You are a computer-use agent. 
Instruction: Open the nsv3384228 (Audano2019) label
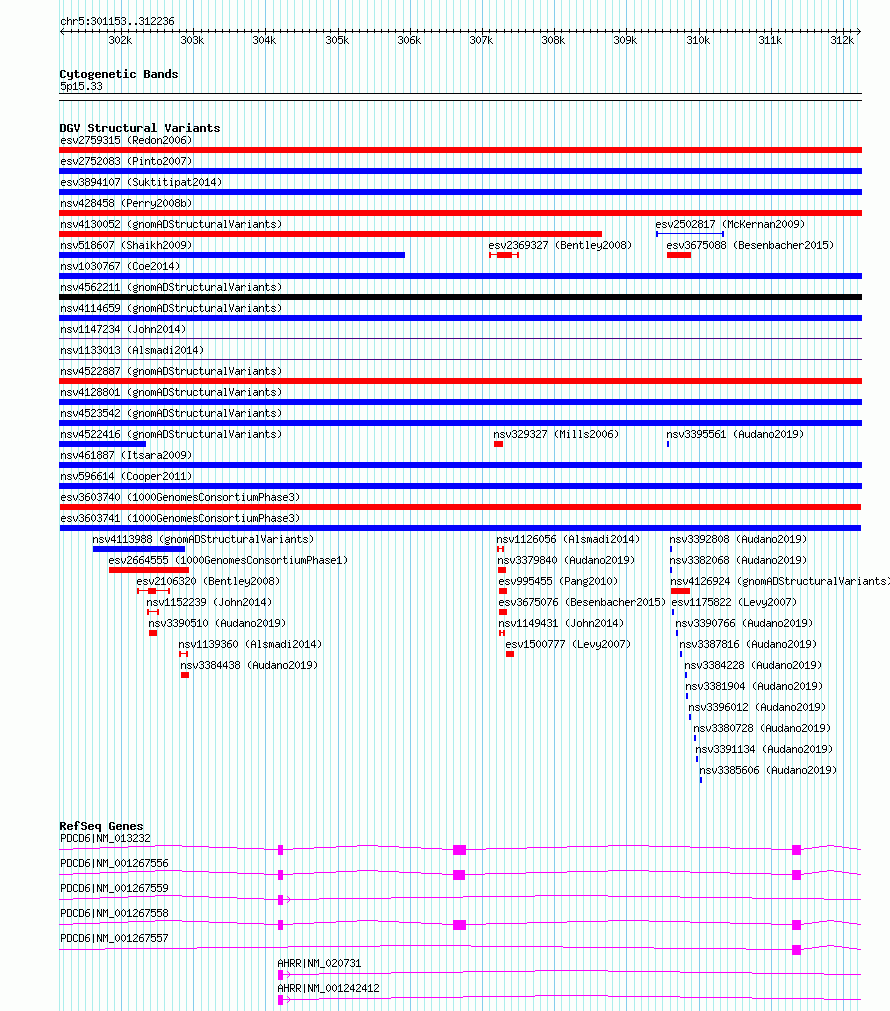[x=753, y=665]
